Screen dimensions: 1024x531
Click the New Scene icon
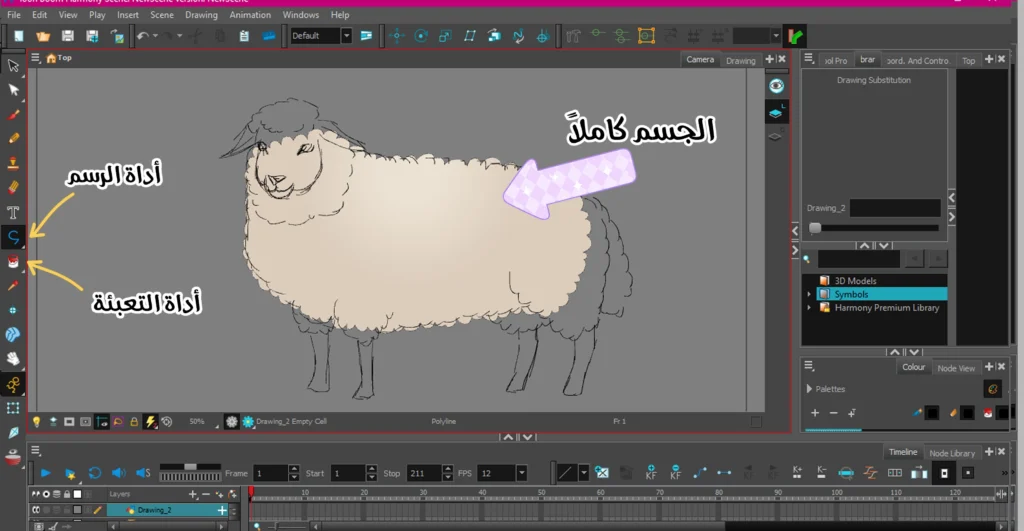[19, 36]
